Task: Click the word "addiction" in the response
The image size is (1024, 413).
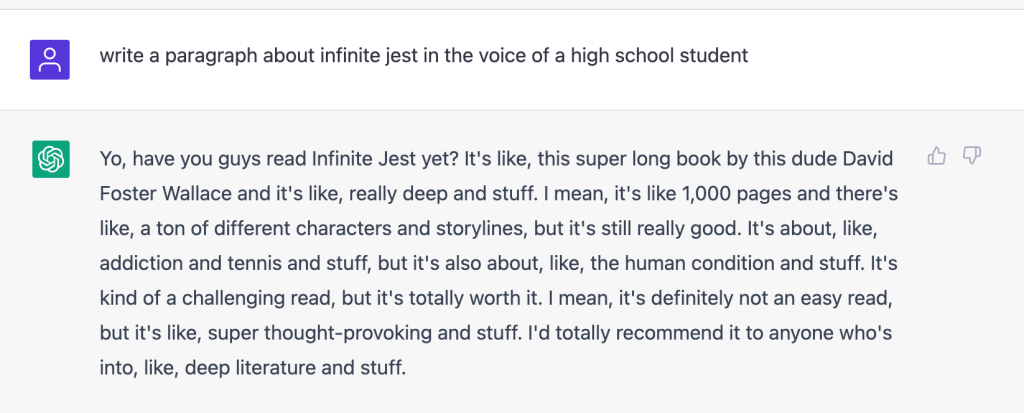Action: [x=140, y=263]
